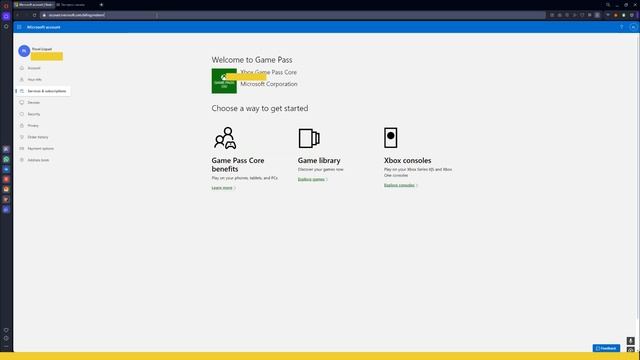This screenshot has height=360, width=640.
Task: Open the Learn more link
Action: (223, 188)
